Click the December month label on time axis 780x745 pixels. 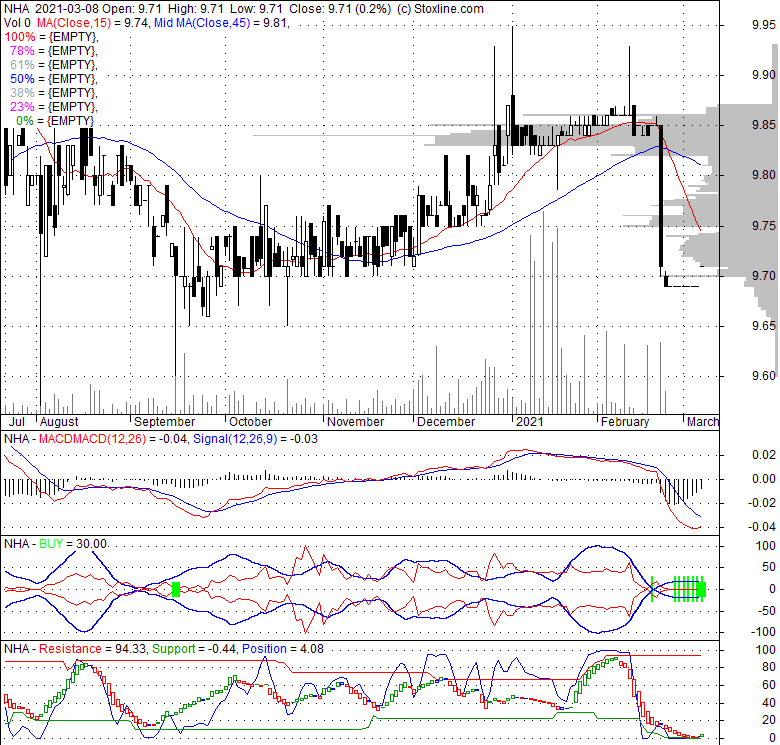pyautogui.click(x=446, y=422)
